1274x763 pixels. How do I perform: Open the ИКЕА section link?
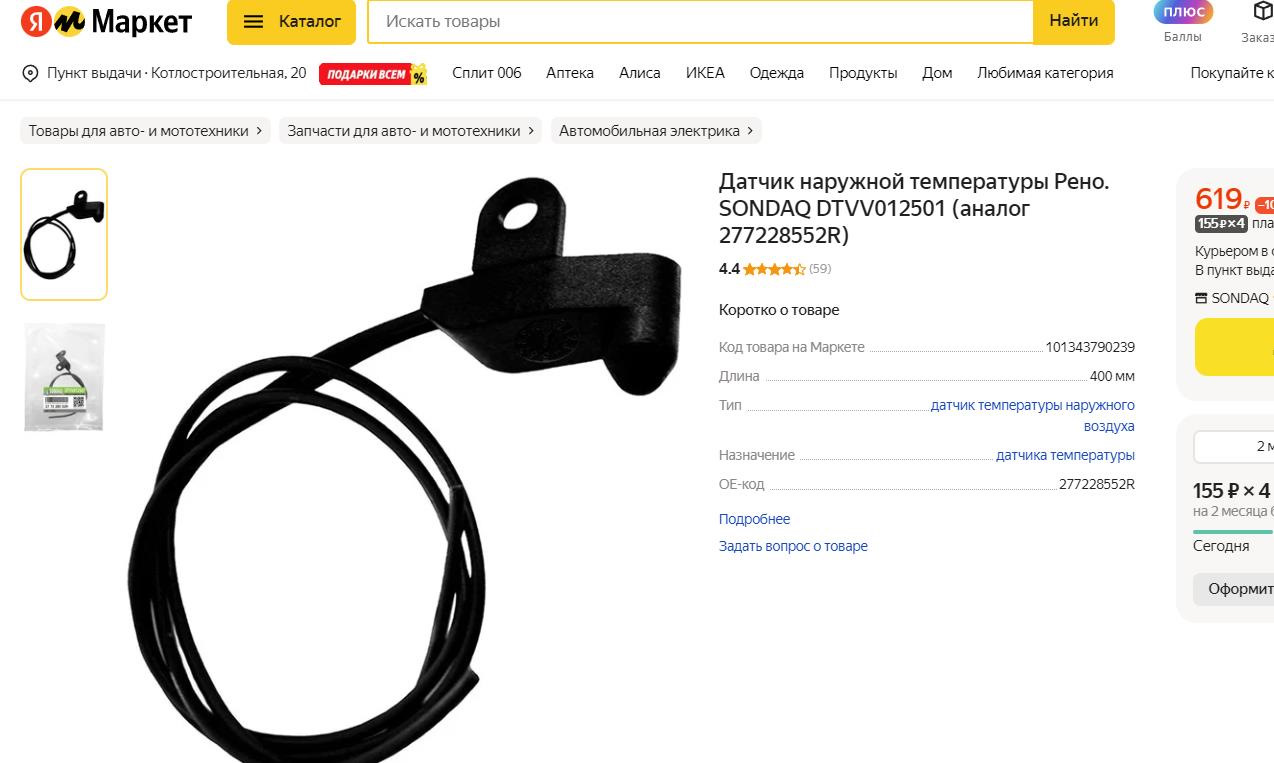coord(705,73)
